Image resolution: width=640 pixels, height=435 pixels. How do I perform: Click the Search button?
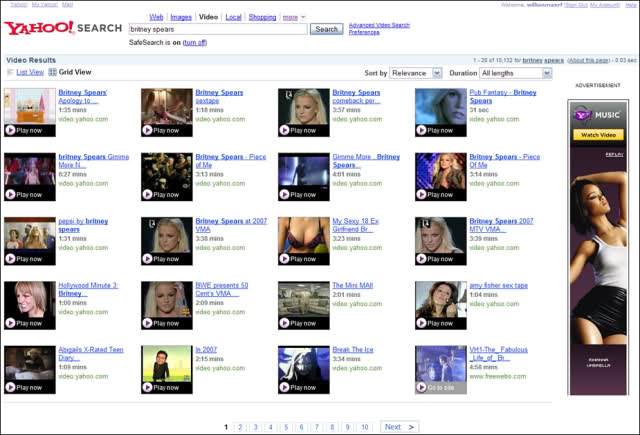click(x=327, y=29)
